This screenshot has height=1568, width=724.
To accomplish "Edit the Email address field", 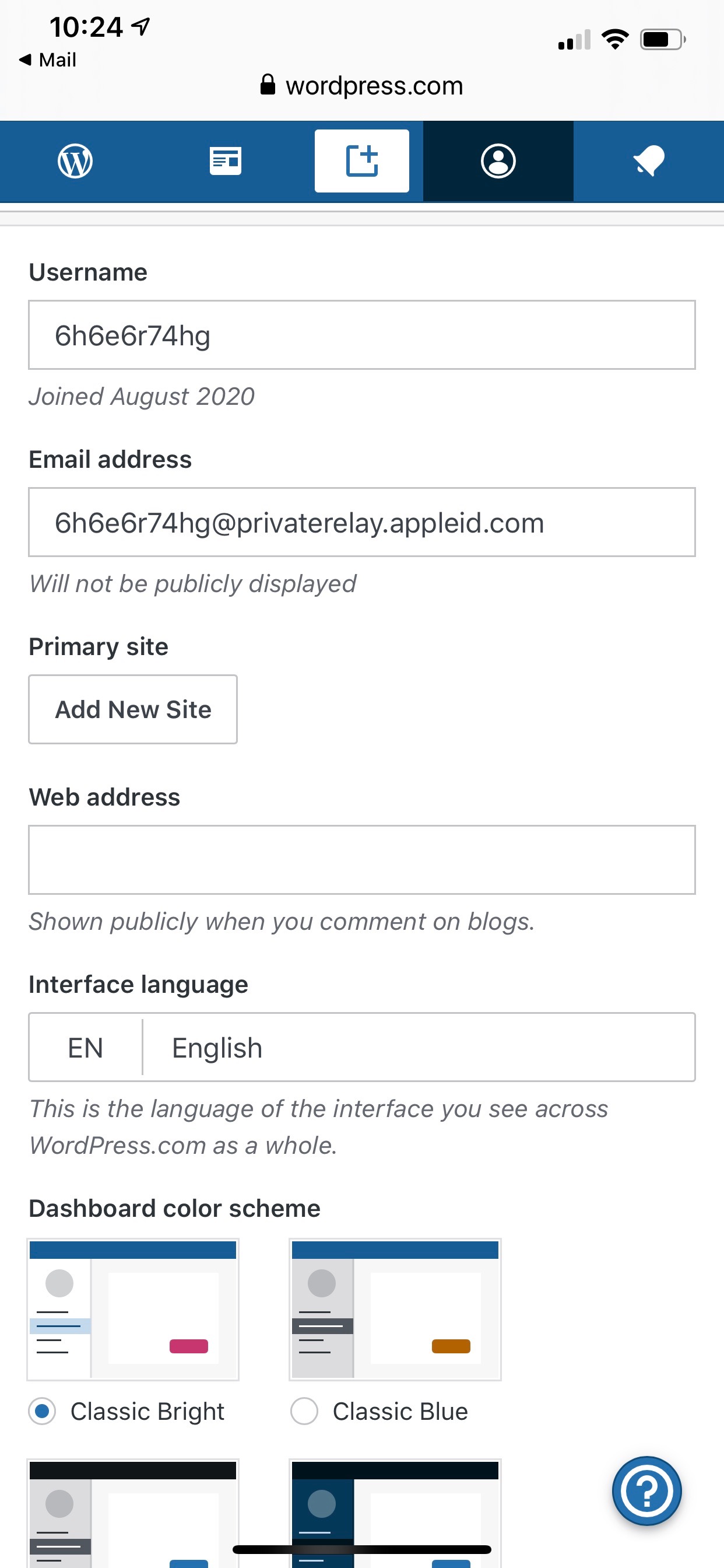I will pyautogui.click(x=361, y=522).
